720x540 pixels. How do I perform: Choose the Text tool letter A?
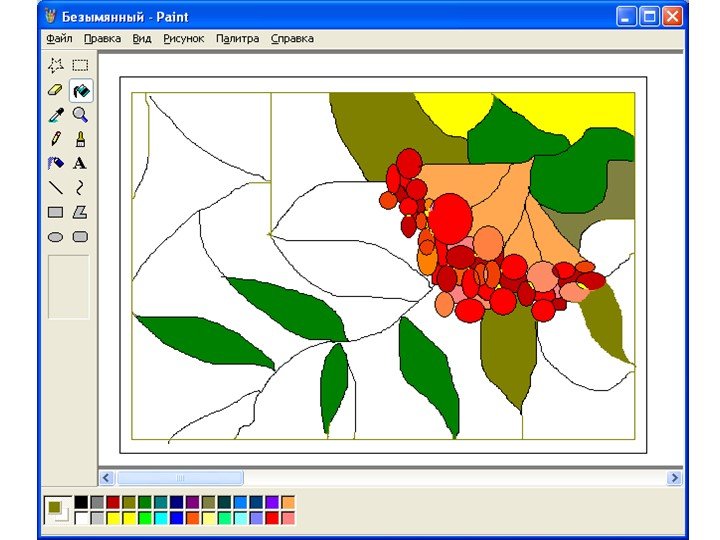(x=80, y=163)
